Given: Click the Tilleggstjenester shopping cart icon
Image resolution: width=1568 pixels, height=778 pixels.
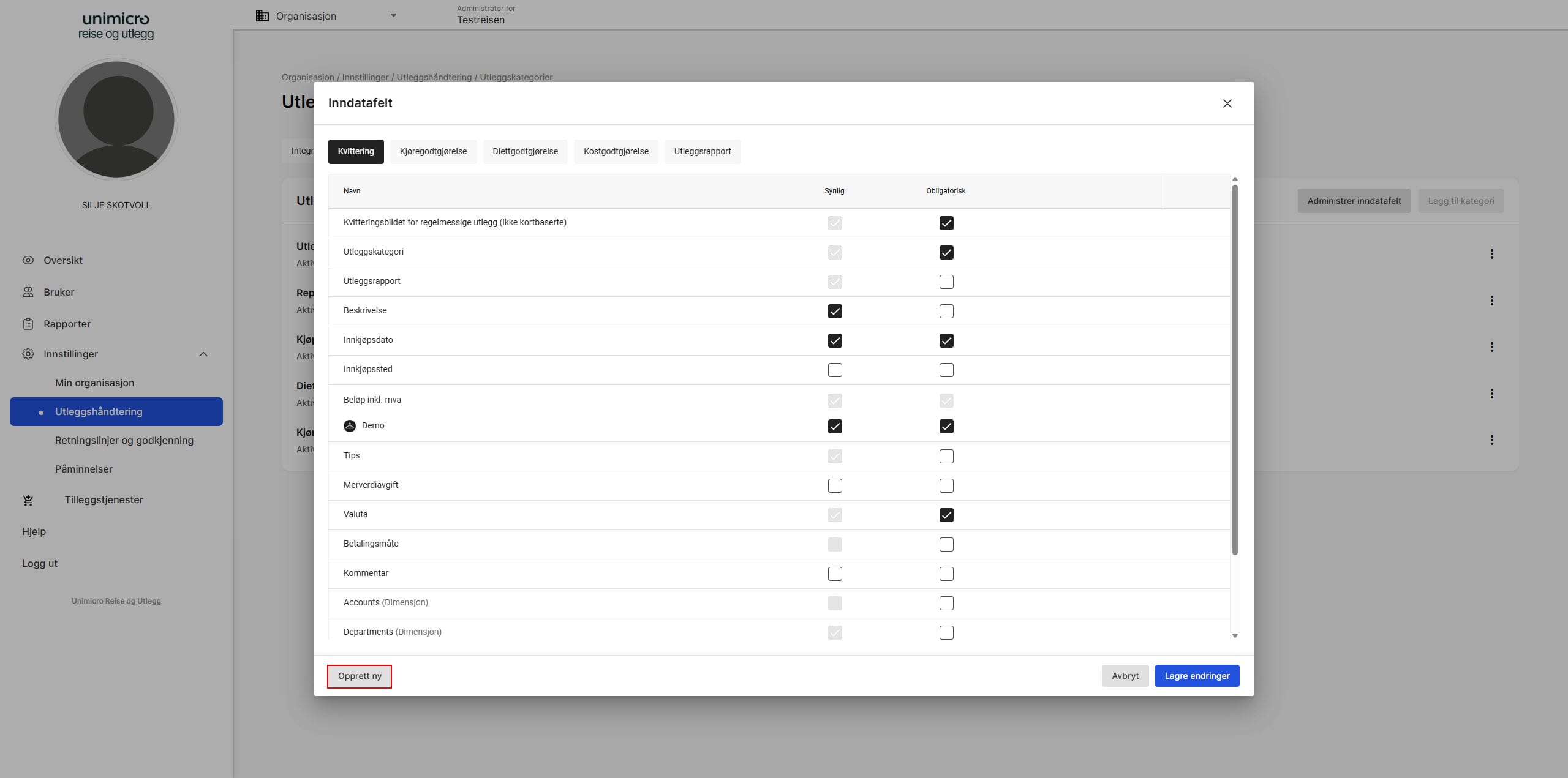Looking at the screenshot, I should coord(28,500).
